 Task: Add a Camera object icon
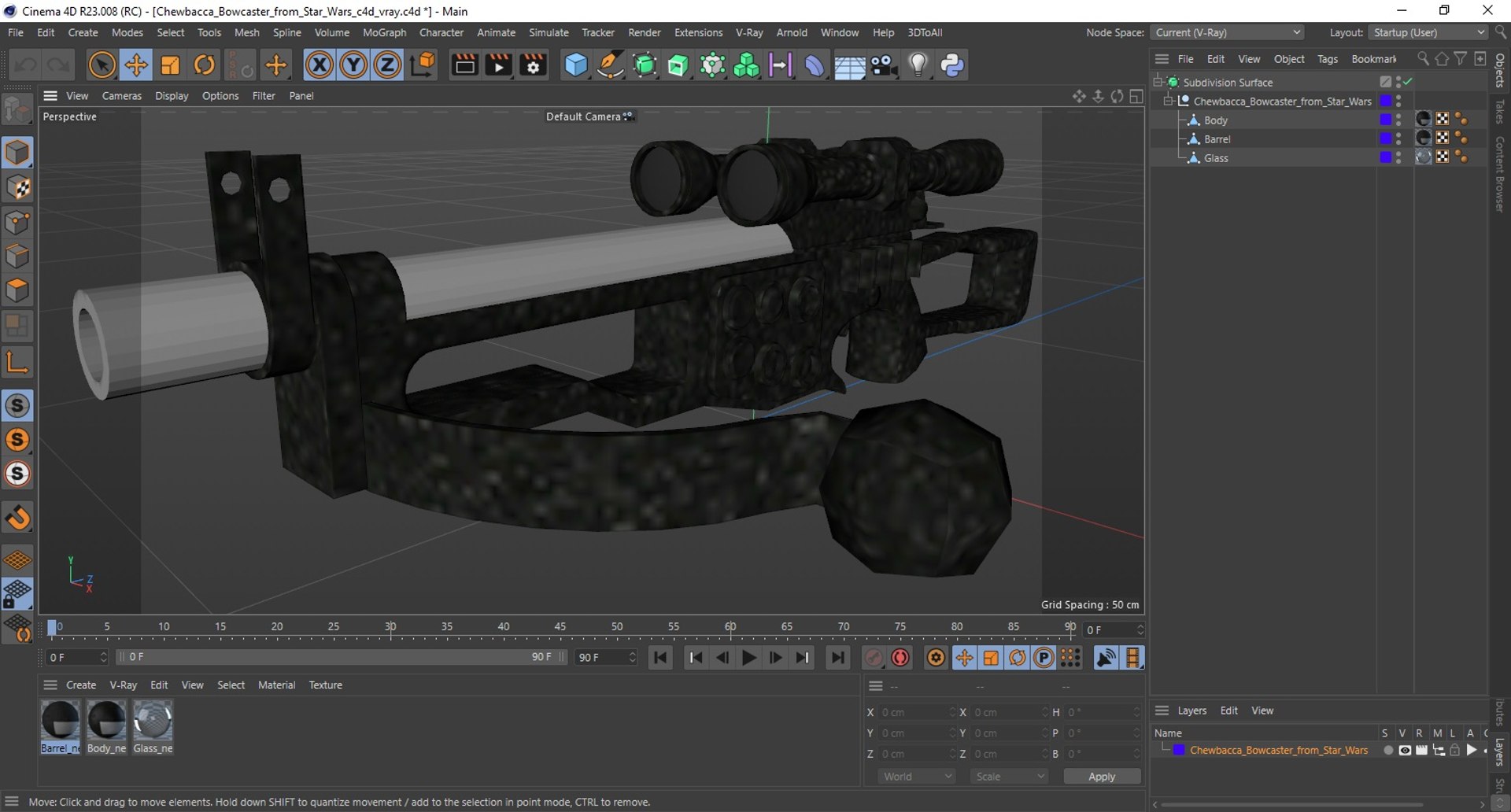(x=884, y=65)
